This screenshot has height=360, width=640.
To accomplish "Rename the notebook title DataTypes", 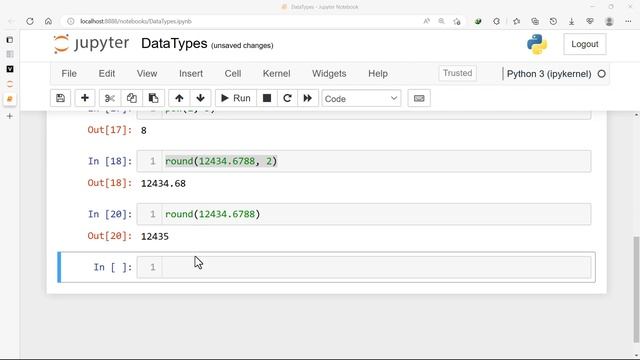I will (x=174, y=44).
